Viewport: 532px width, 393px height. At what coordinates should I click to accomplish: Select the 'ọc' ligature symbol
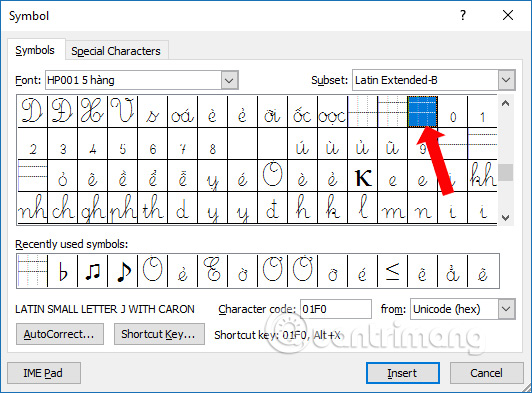332,111
